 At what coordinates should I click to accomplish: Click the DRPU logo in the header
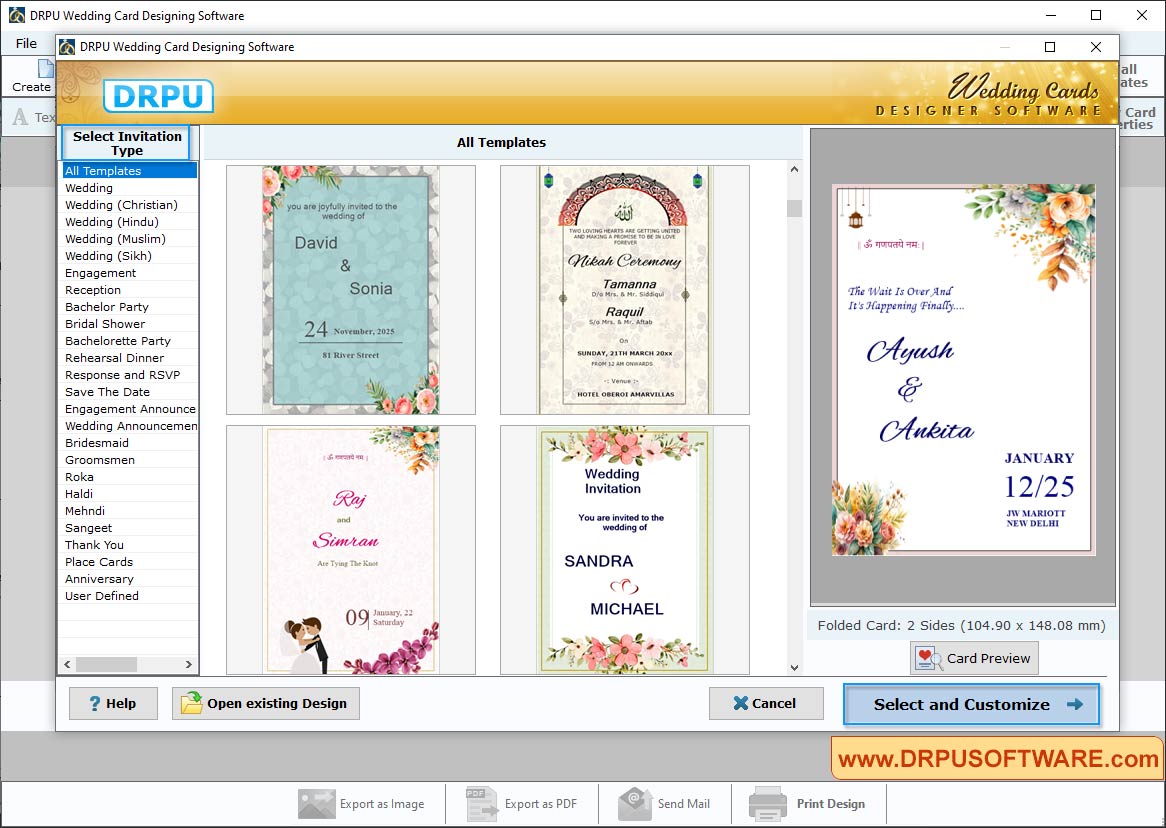click(157, 95)
